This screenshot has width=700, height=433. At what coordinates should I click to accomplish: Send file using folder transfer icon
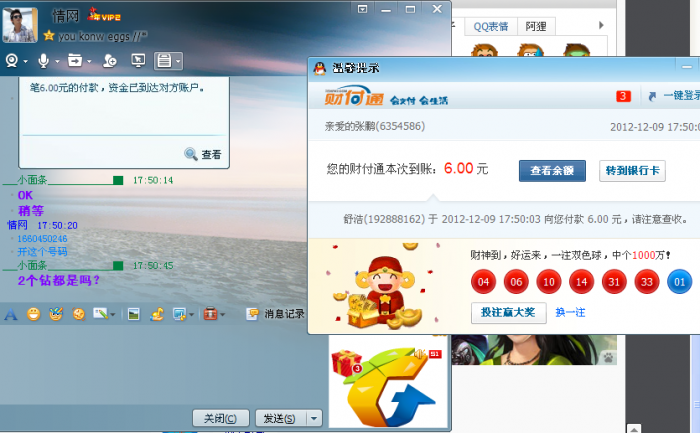[75, 60]
